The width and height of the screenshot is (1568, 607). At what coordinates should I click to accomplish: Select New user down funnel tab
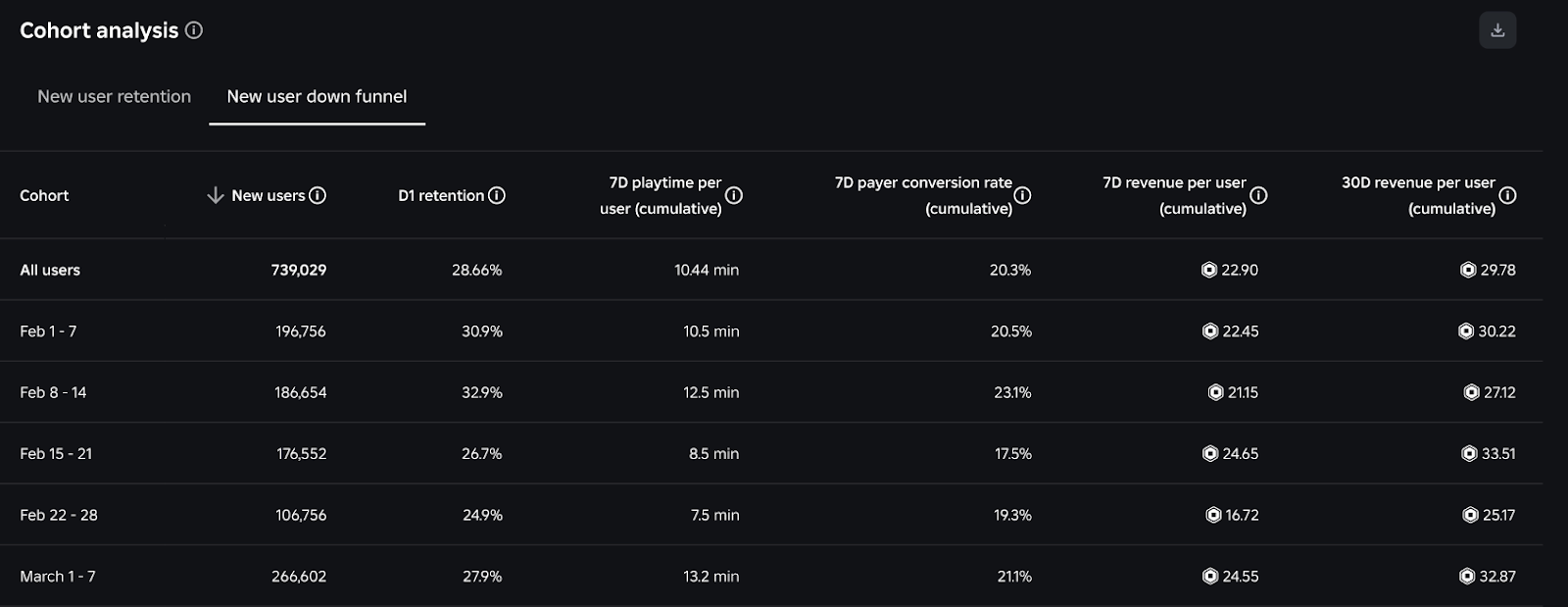[x=317, y=96]
